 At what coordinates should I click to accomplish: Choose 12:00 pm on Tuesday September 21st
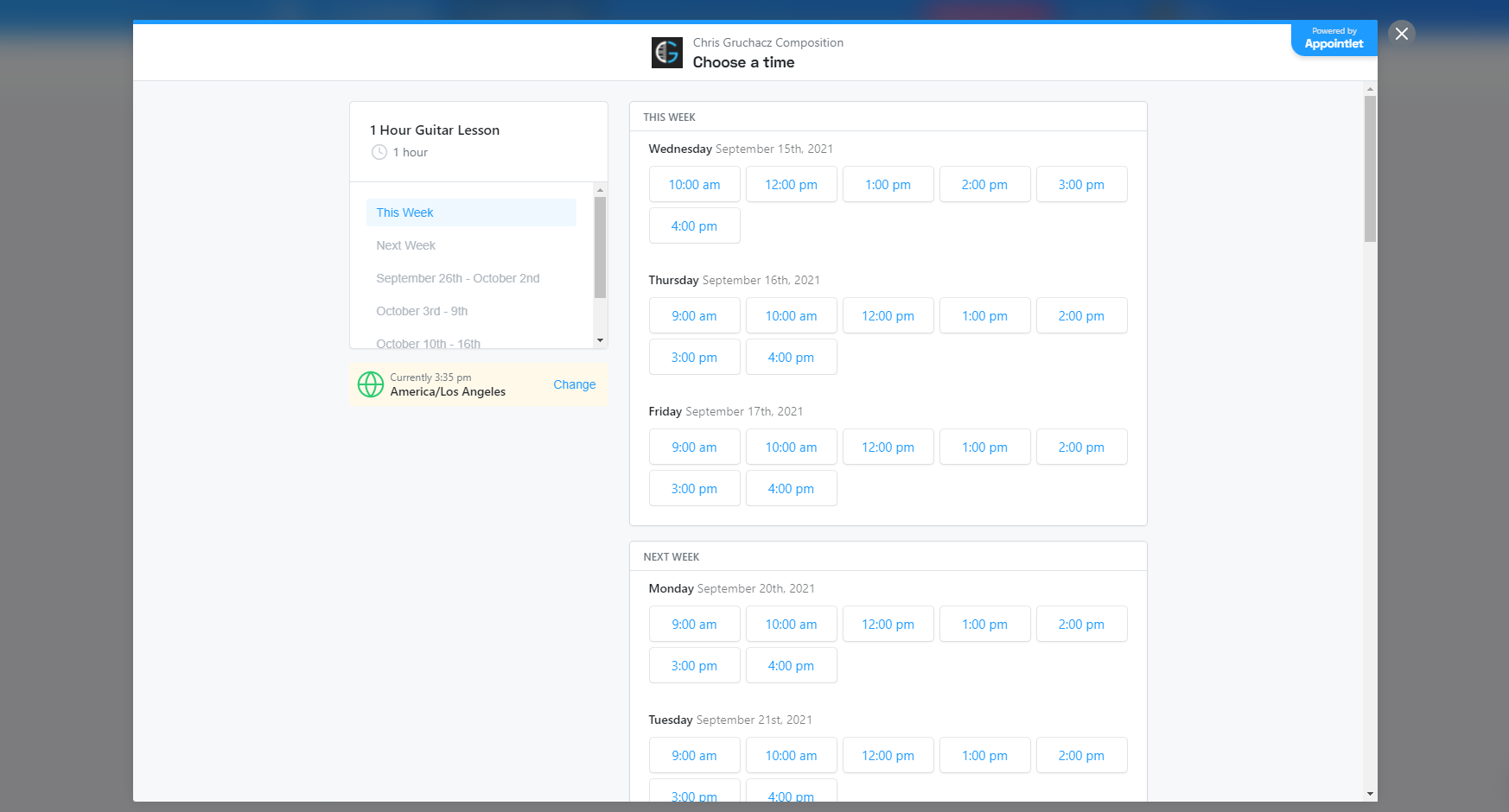click(x=888, y=755)
